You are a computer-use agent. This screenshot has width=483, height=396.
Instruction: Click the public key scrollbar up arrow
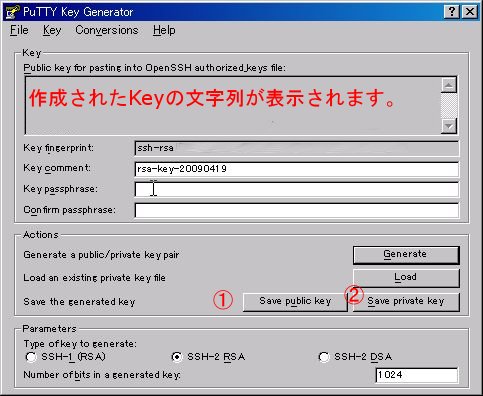pos(449,85)
